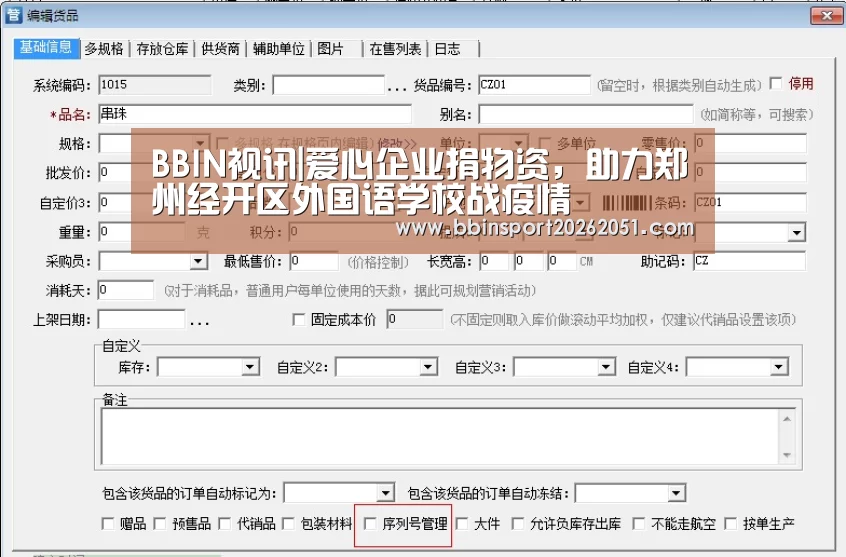
Task: Open 订单自动冻结 dropdown
Action: [676, 493]
